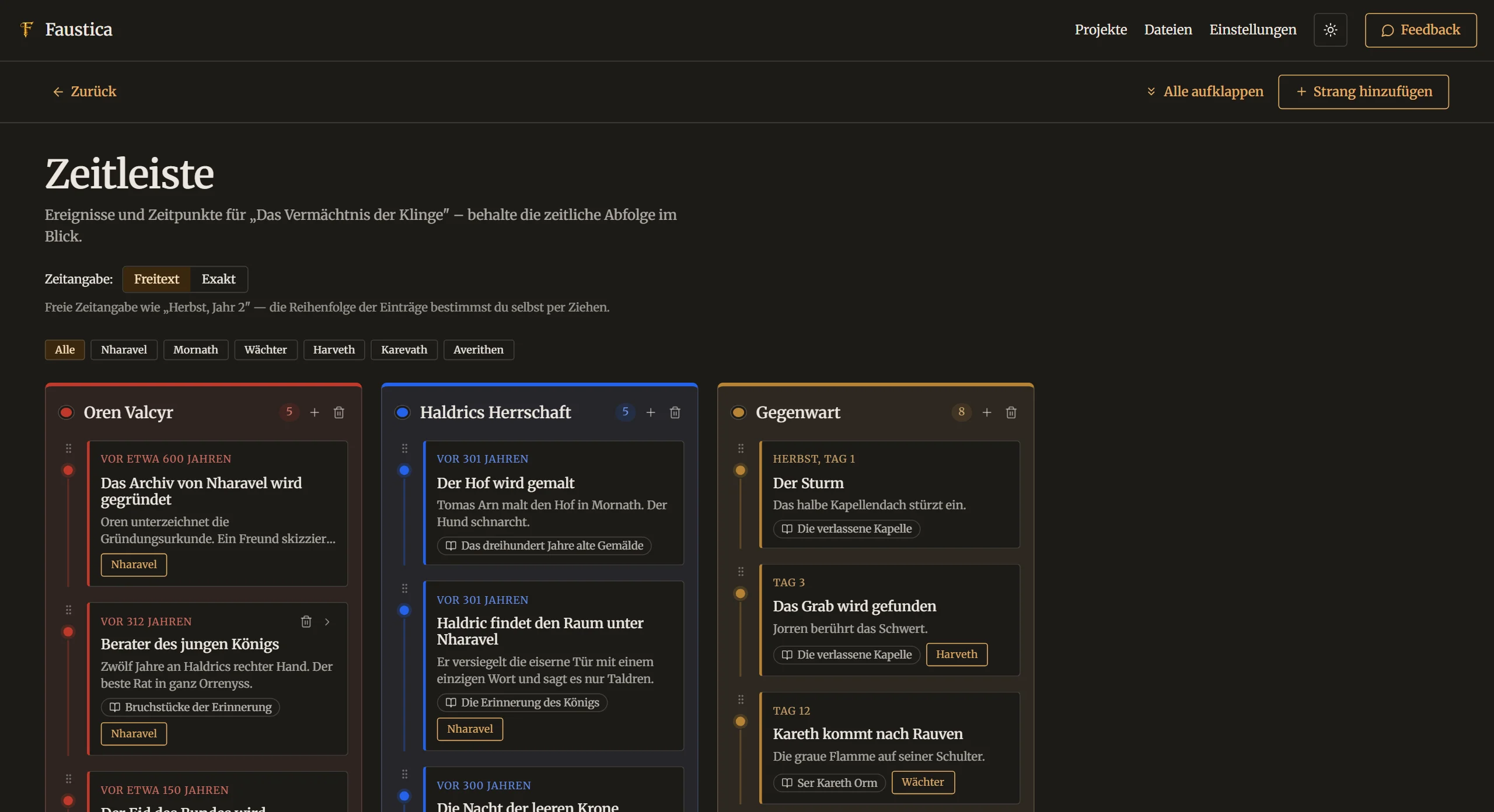
Task: Open Einstellungen in the top navigation
Action: [1252, 30]
